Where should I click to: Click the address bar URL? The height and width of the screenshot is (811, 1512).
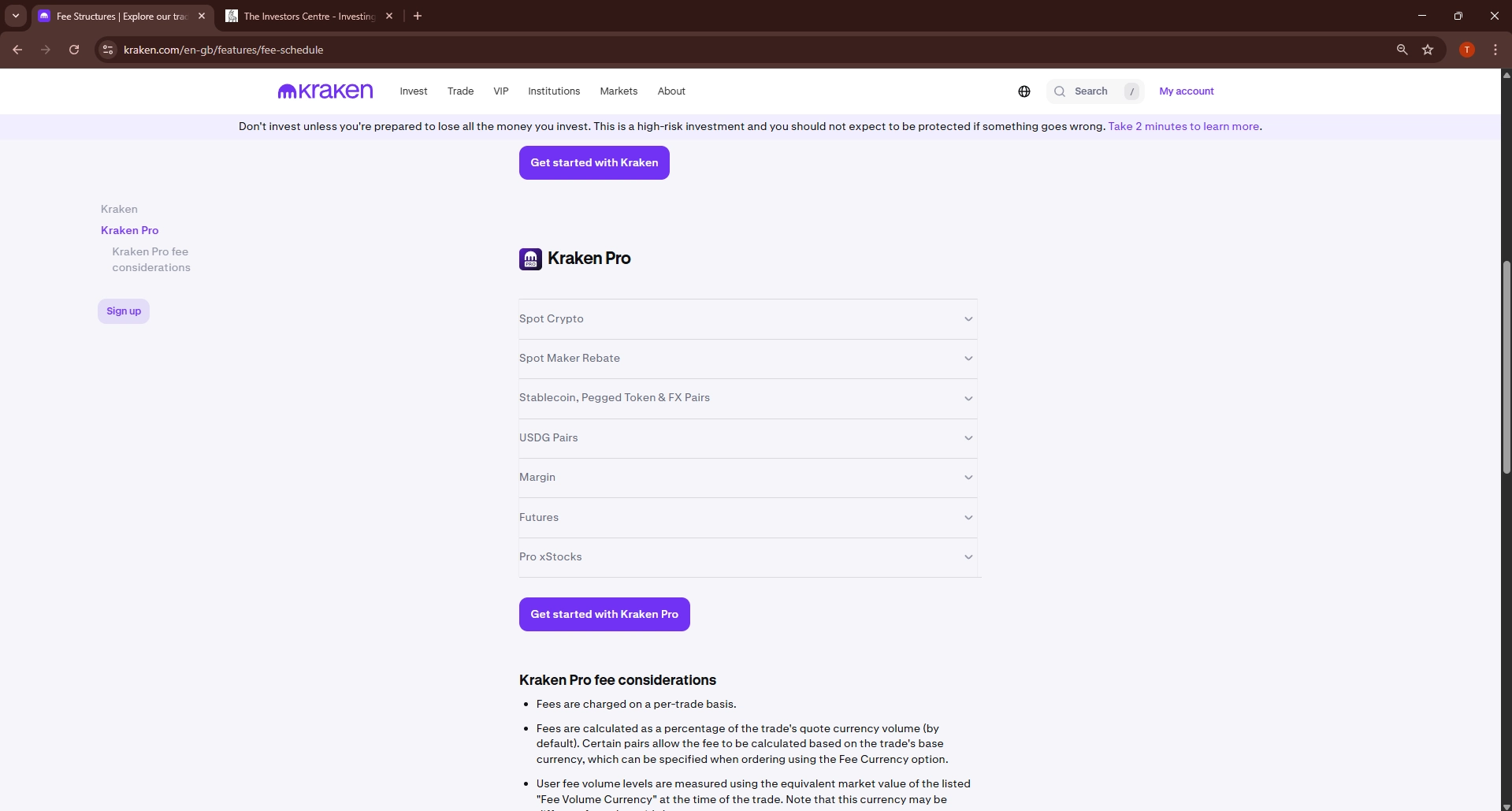tap(224, 50)
